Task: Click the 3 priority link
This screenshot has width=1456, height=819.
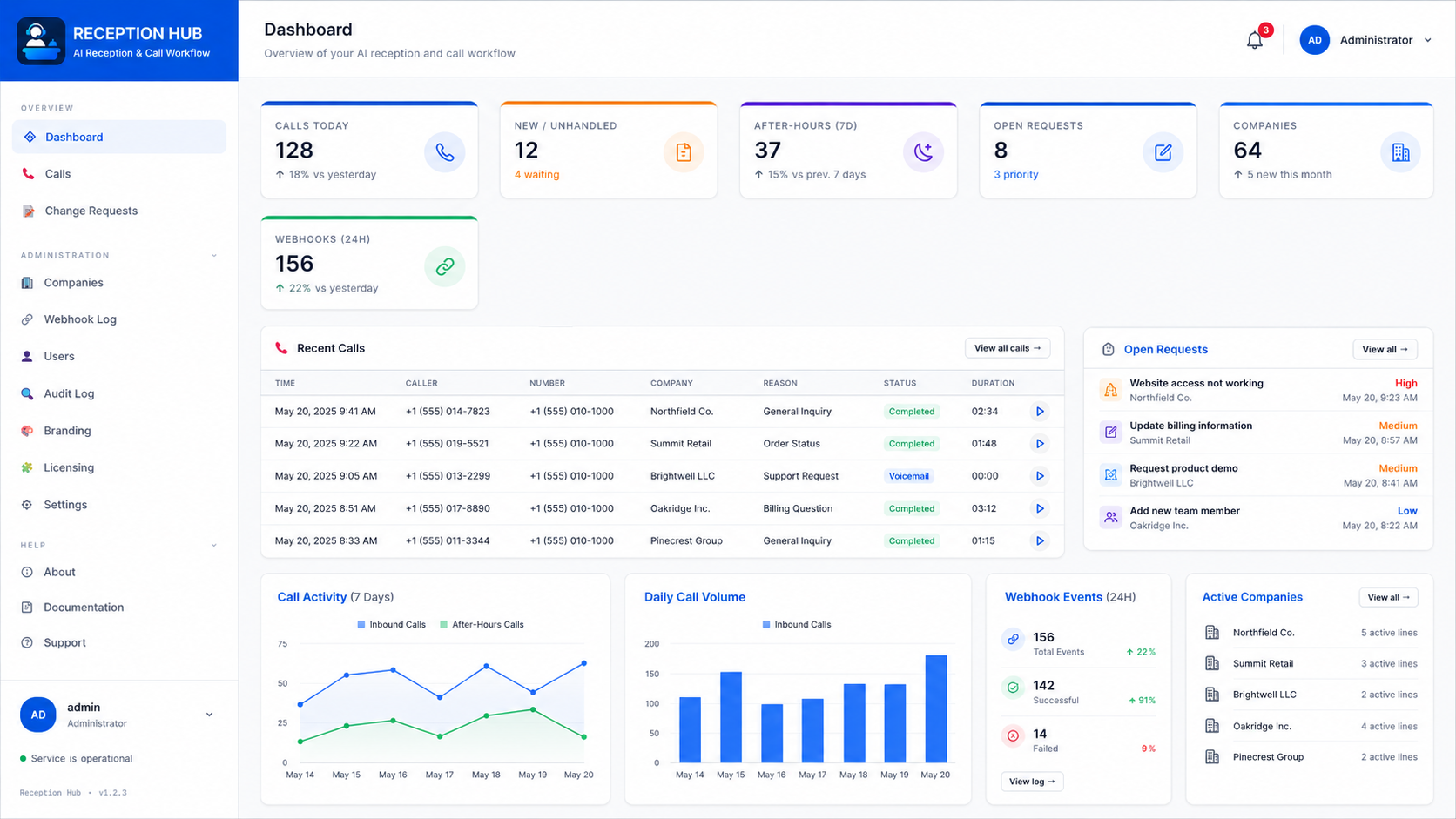Action: (1016, 175)
